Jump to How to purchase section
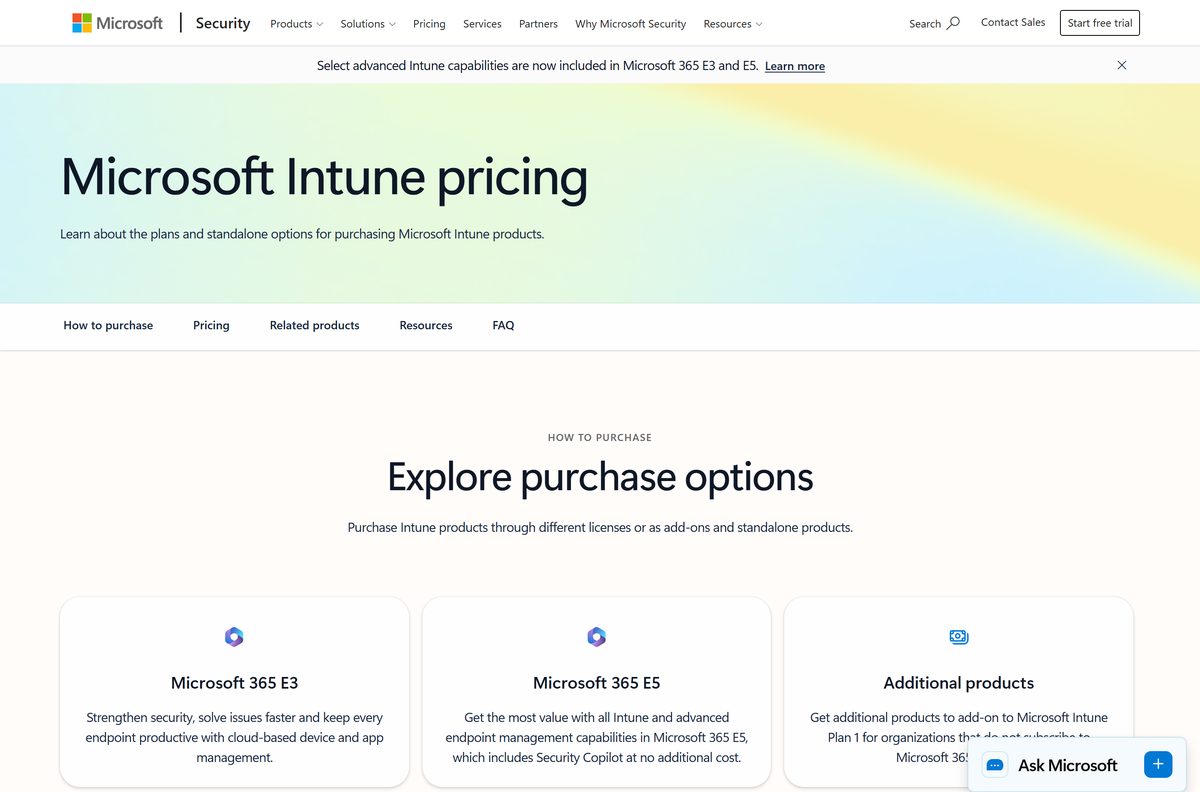The height and width of the screenshot is (792, 1200). (108, 325)
